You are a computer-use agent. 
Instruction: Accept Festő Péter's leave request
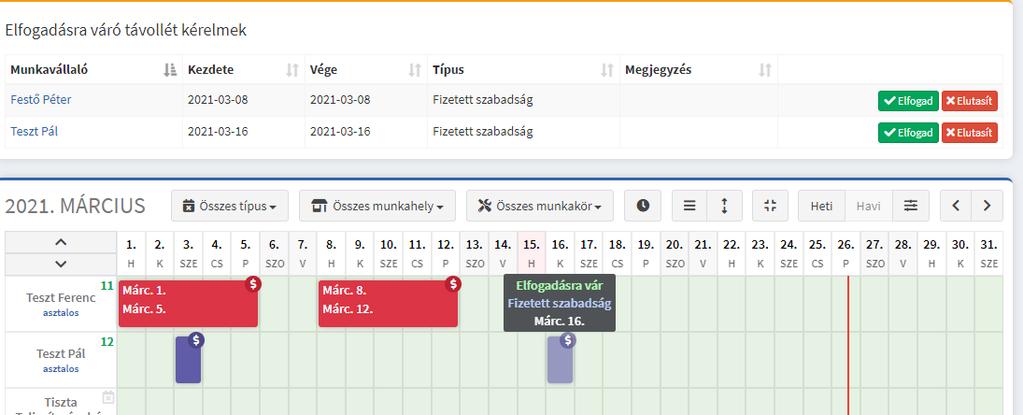[x=908, y=101]
